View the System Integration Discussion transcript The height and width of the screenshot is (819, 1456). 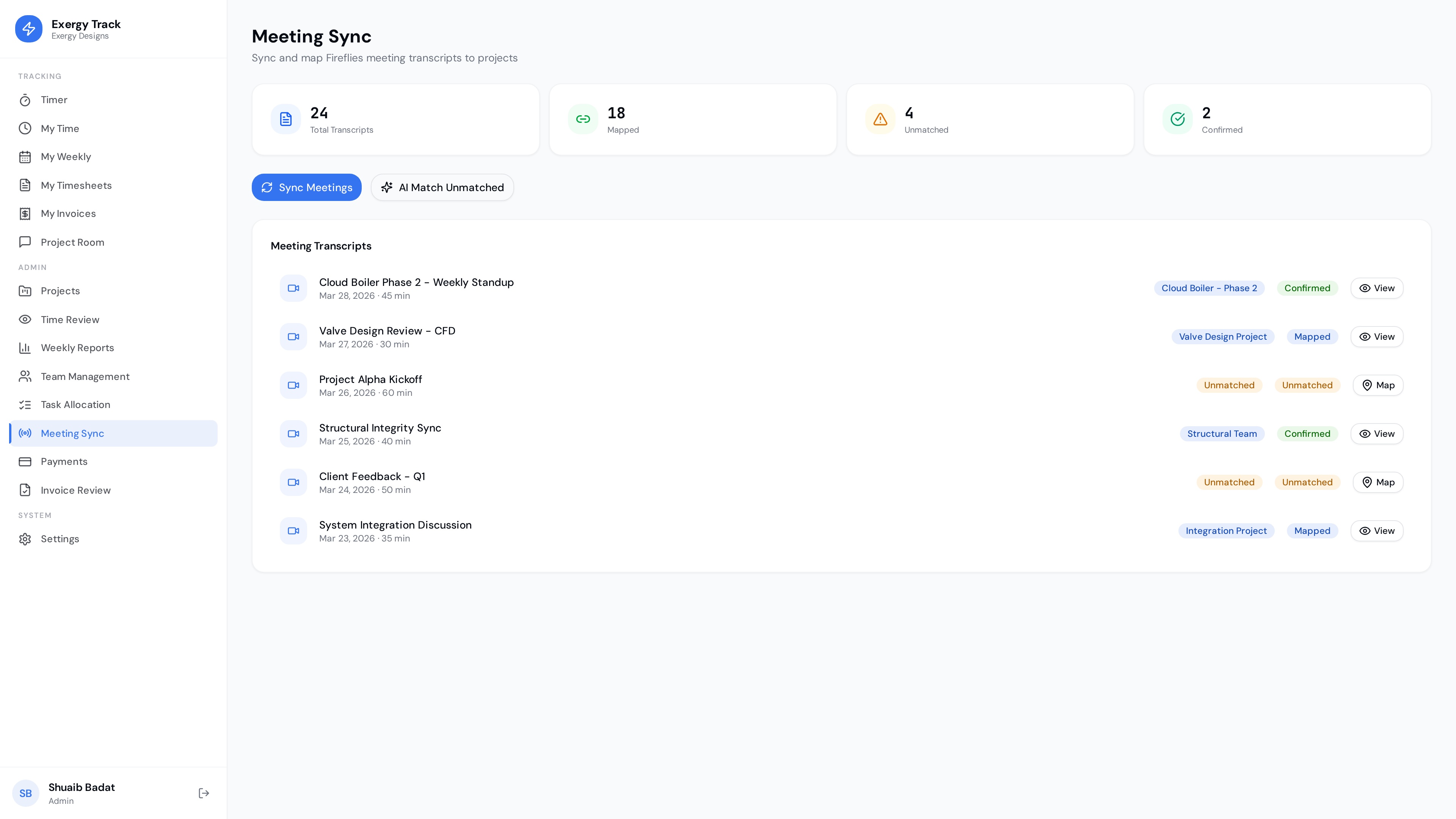[1376, 531]
